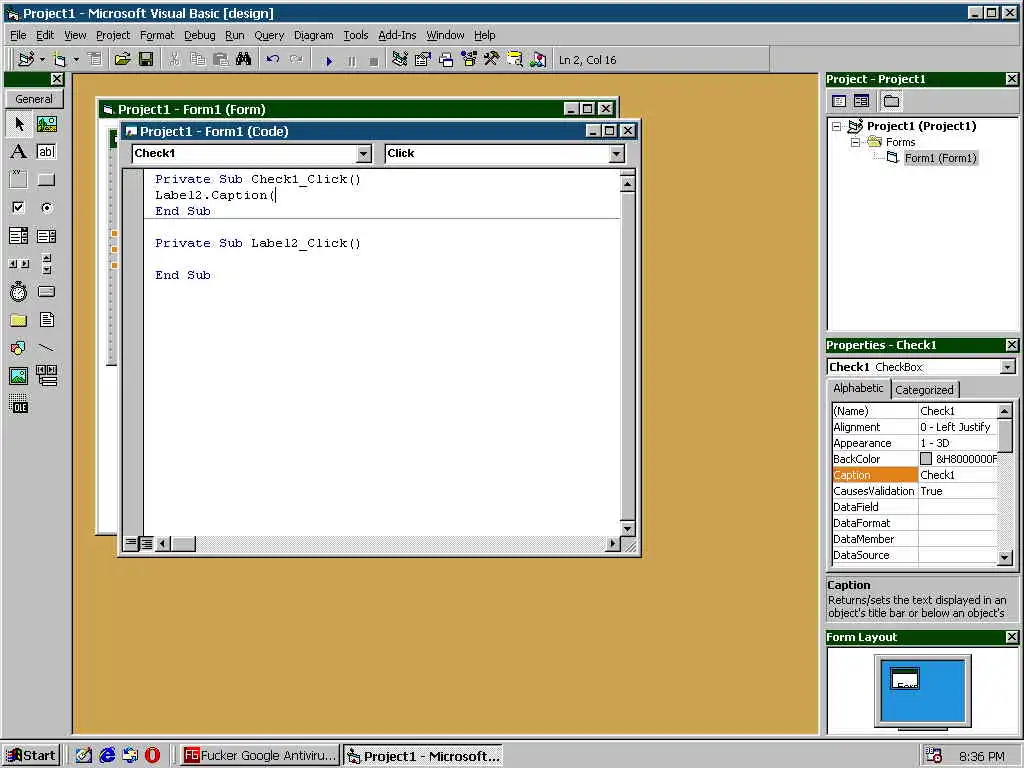Select the OptionButton tool in toolbox
The width and height of the screenshot is (1024, 768).
[x=46, y=208]
